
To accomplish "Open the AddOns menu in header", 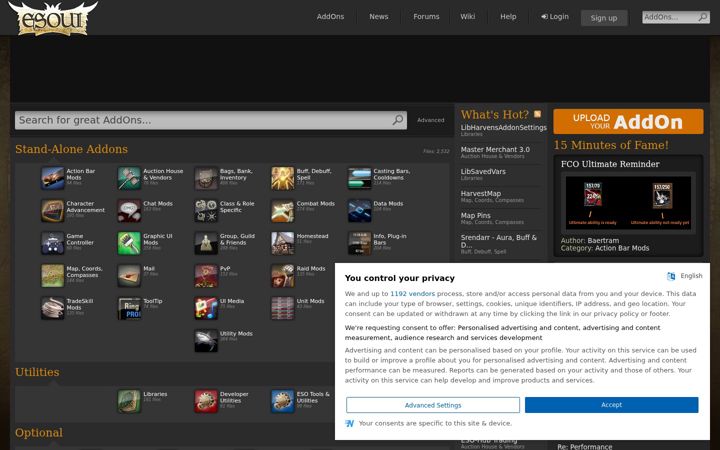I will tap(330, 17).
